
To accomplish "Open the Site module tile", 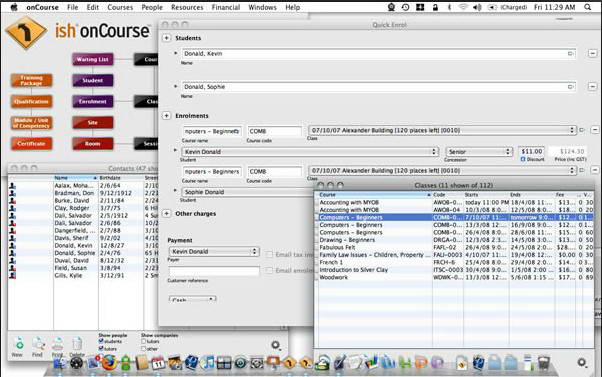I will tap(93, 122).
